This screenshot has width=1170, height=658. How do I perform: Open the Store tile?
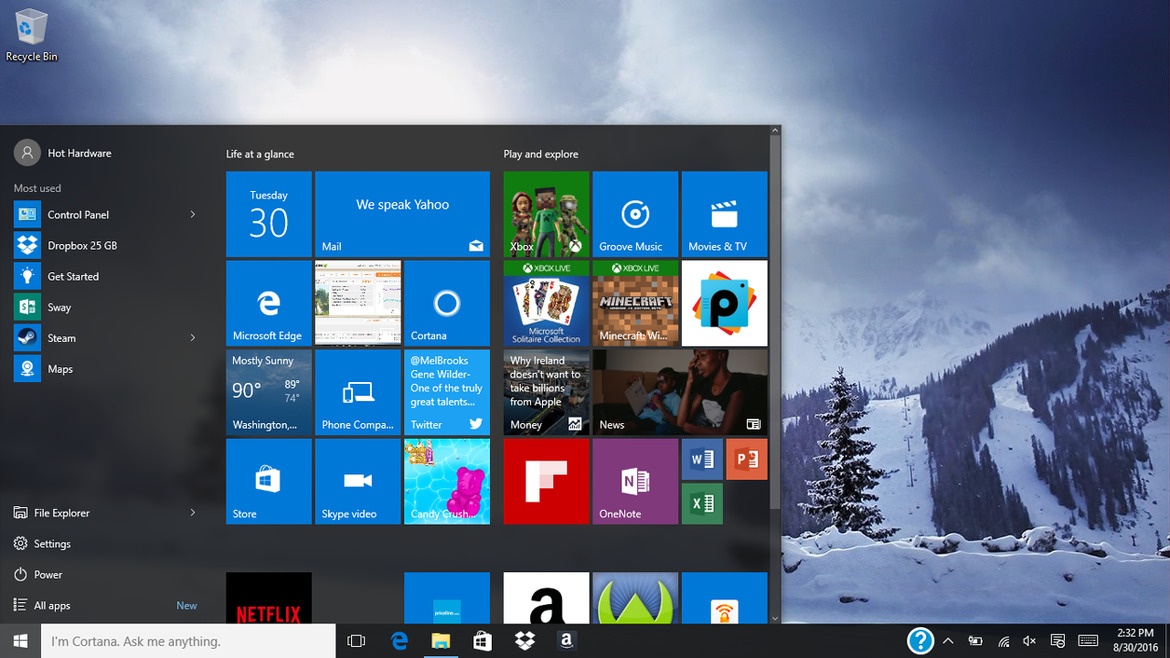[269, 481]
